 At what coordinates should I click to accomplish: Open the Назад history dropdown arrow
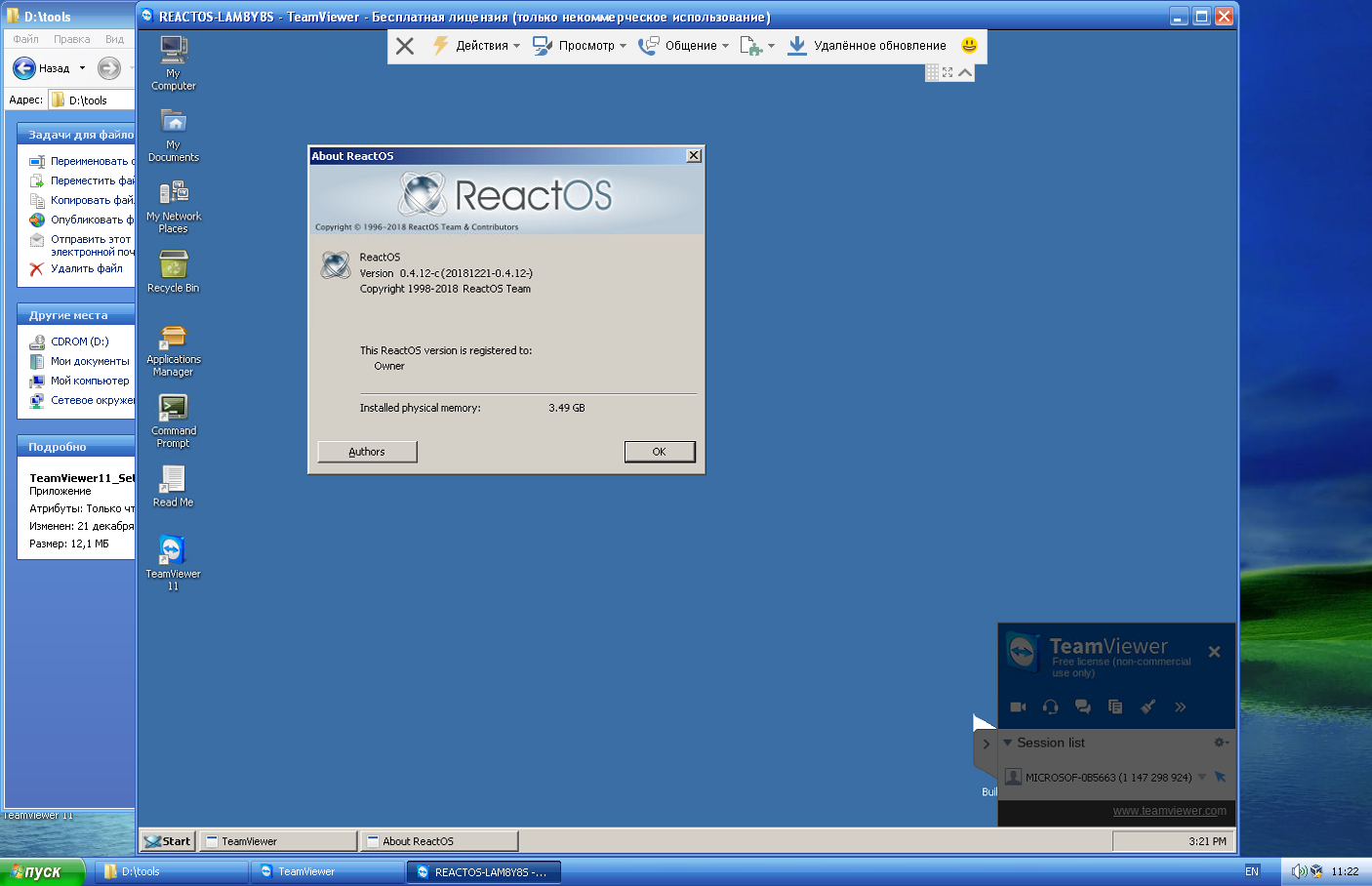[x=82, y=68]
